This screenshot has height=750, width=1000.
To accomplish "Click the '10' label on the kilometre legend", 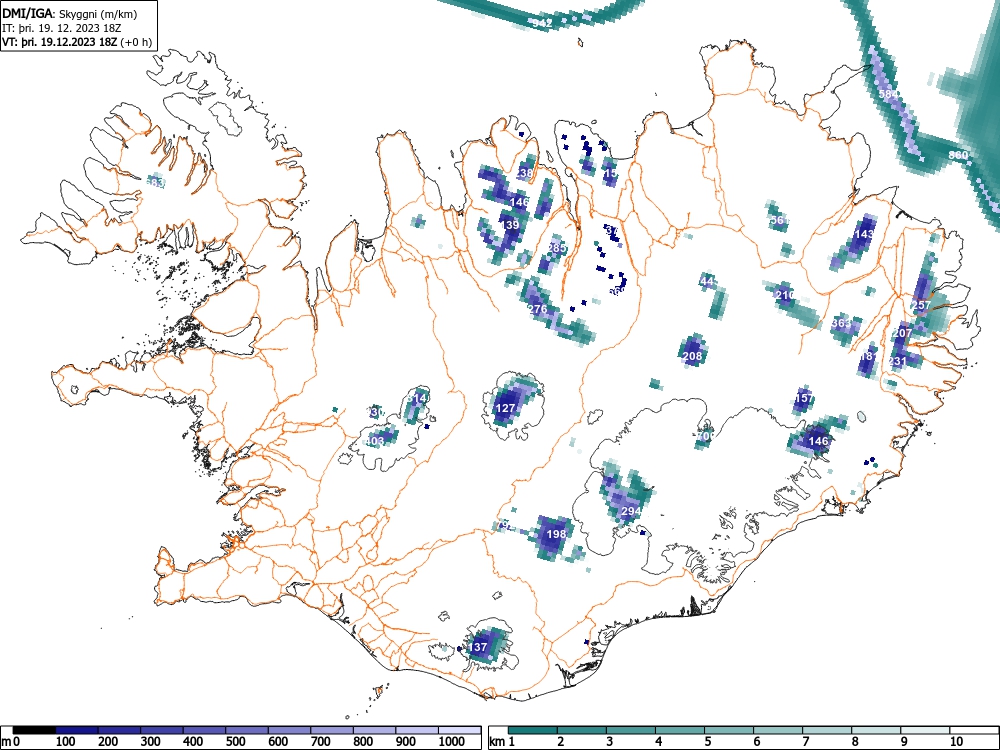I will [956, 742].
